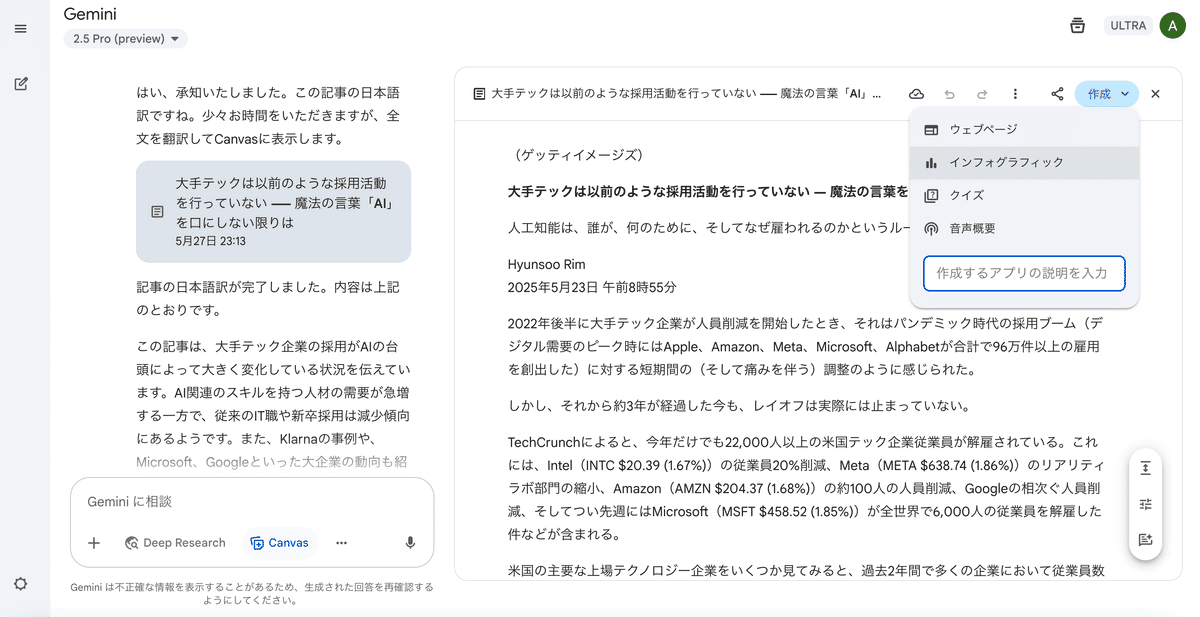The height and width of the screenshot is (617, 1200).
Task: Toggle the Deep Research chip
Action: point(175,543)
